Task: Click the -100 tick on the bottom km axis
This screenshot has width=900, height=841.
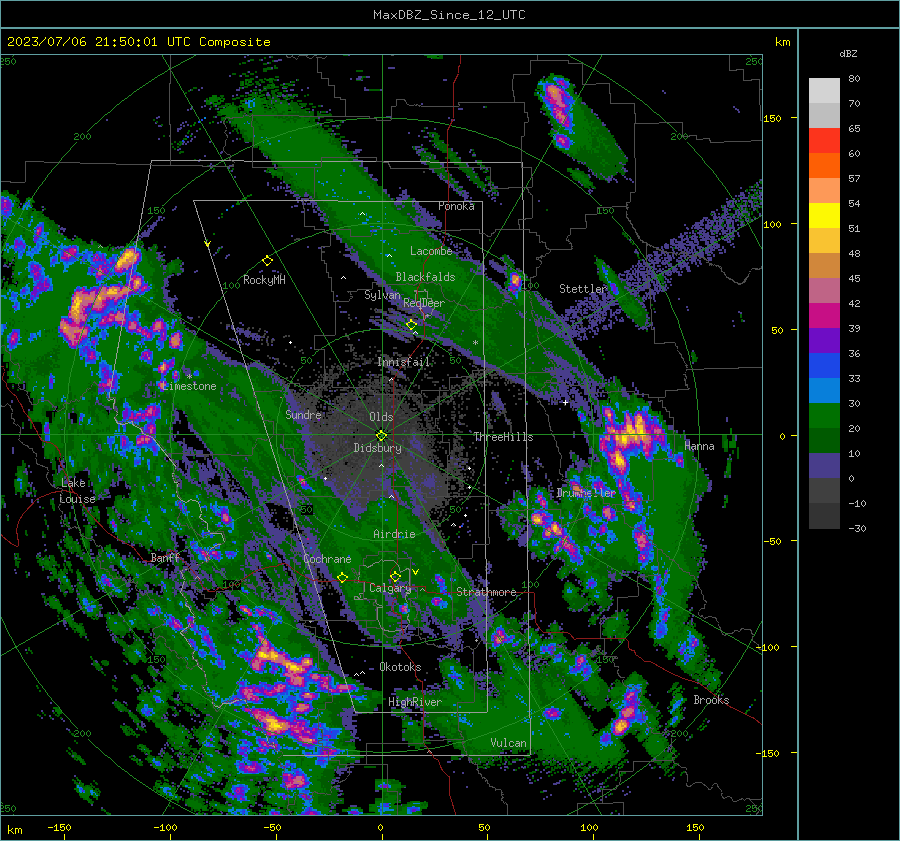Action: pyautogui.click(x=165, y=827)
